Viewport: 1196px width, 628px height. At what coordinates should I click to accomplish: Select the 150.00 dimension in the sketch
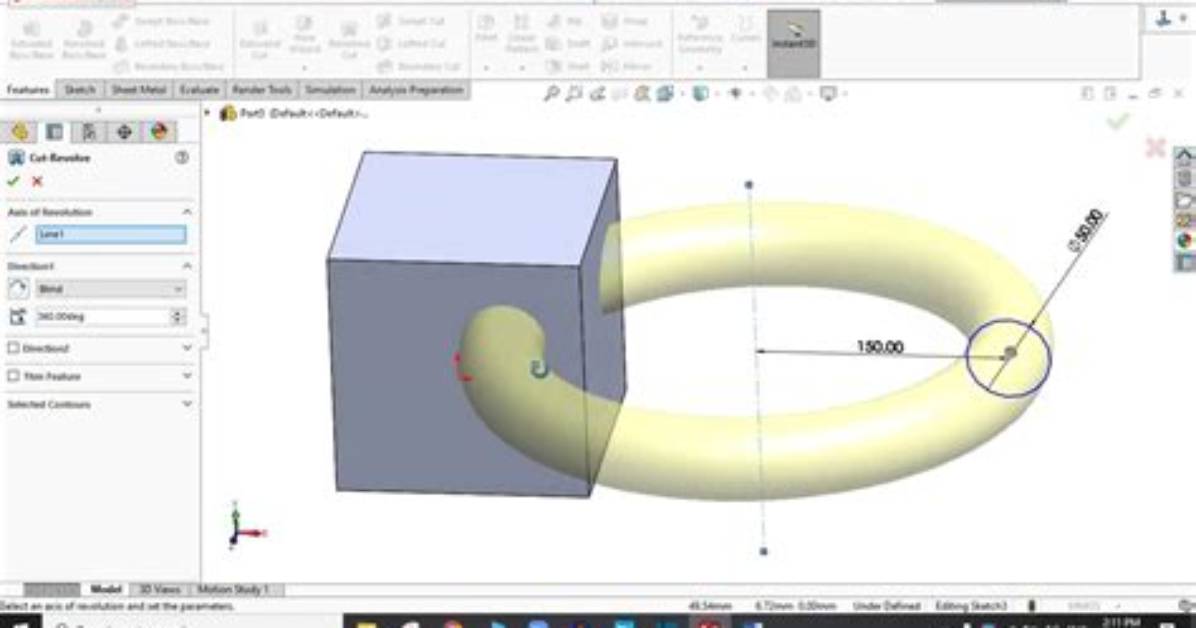click(879, 346)
